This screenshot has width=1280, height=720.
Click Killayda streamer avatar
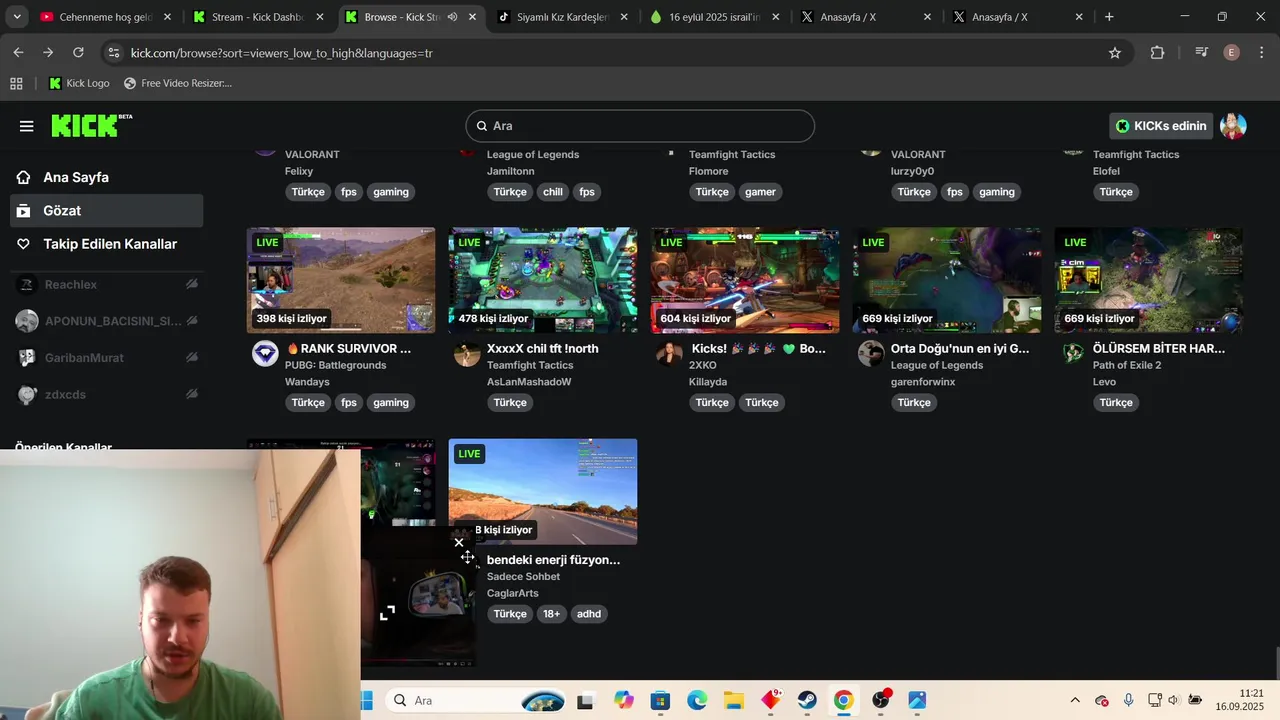(669, 354)
